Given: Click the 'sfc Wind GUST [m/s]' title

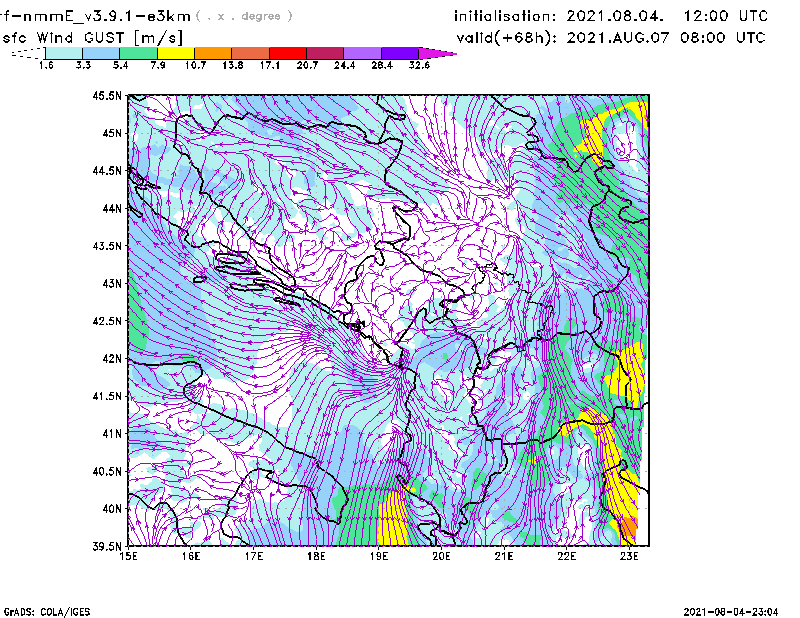Looking at the screenshot, I should [x=92, y=38].
